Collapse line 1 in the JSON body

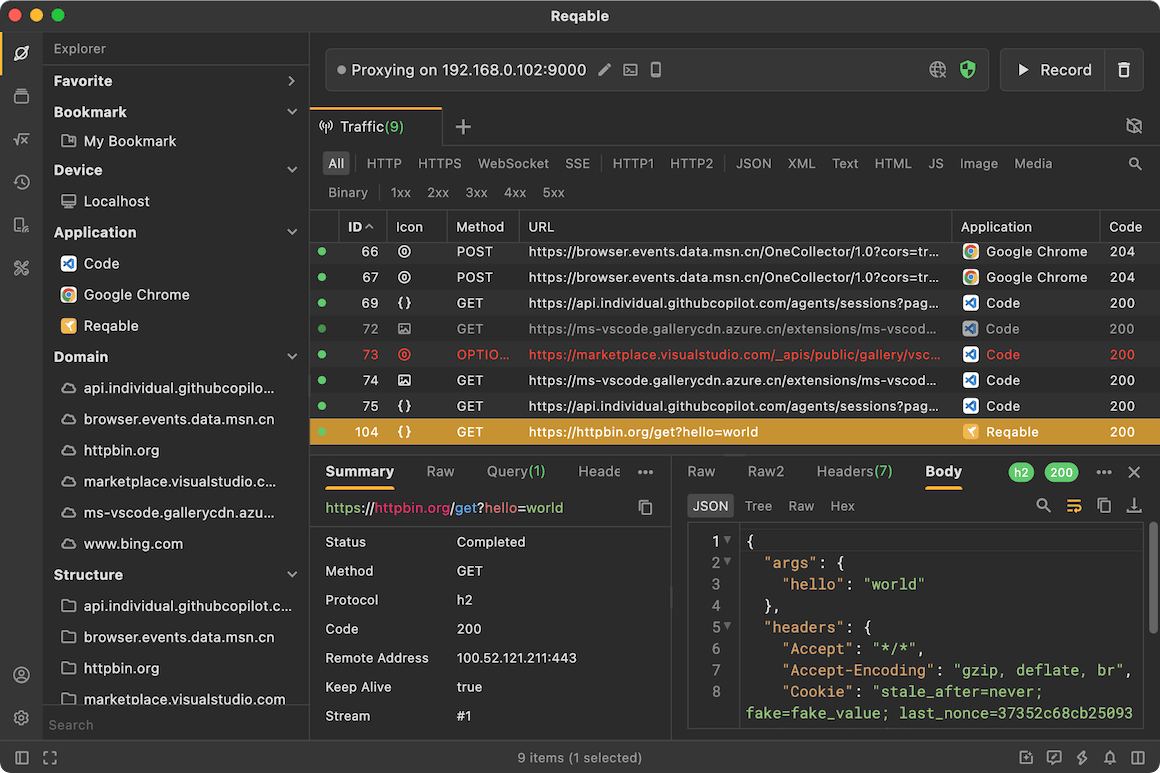point(728,540)
